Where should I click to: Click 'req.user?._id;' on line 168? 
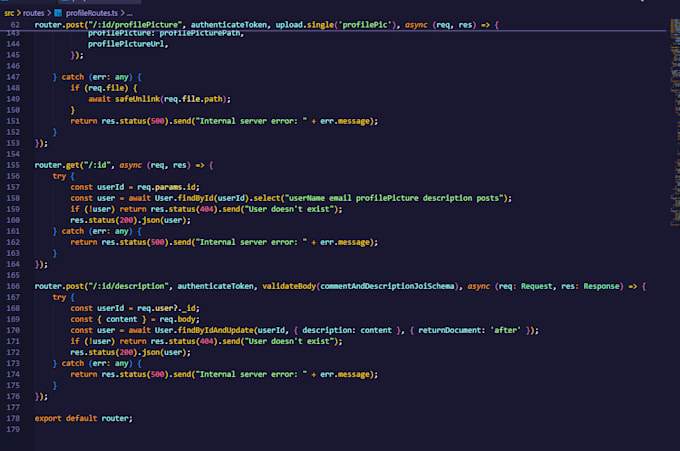169,308
